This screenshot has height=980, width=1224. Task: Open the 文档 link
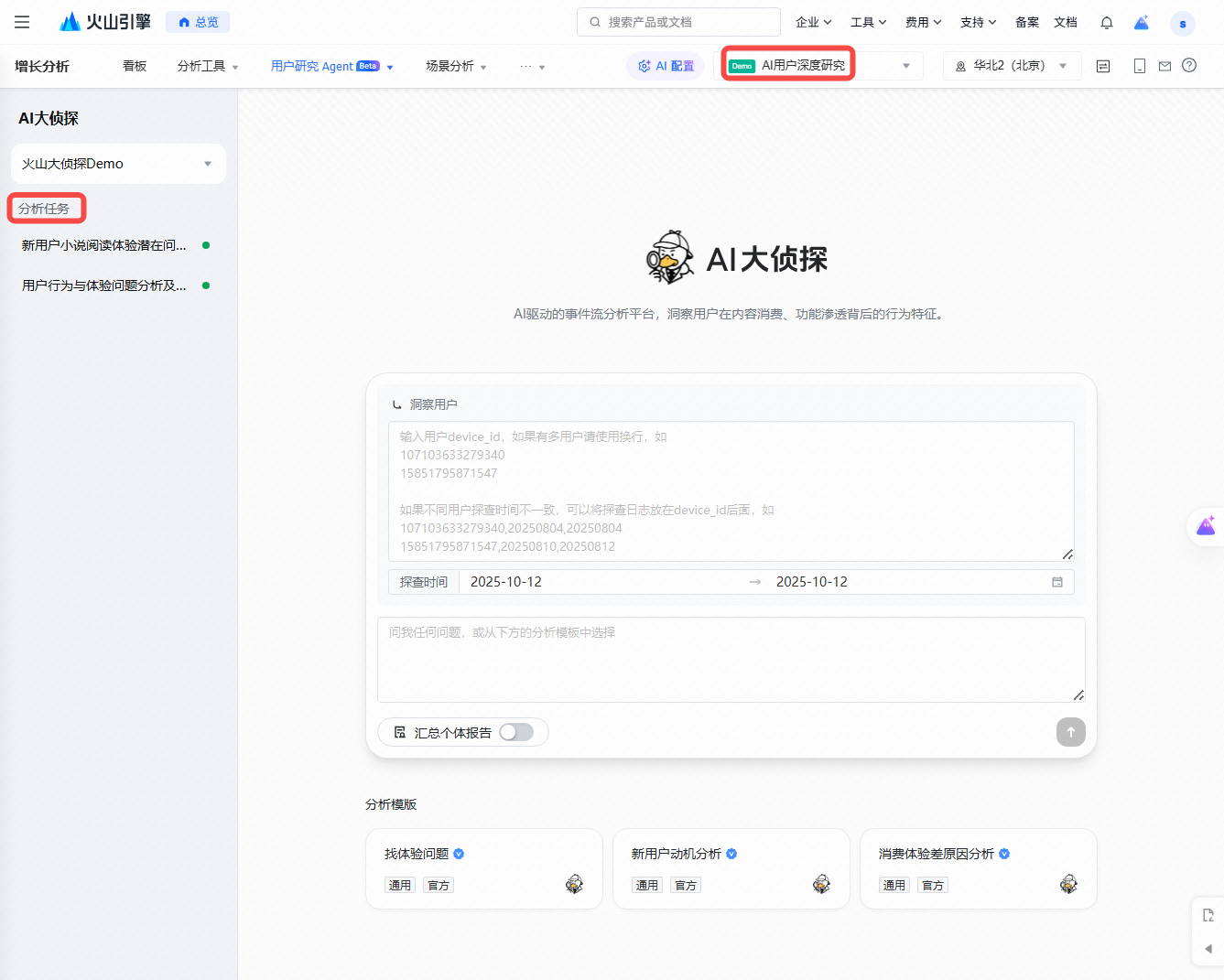tap(1066, 22)
